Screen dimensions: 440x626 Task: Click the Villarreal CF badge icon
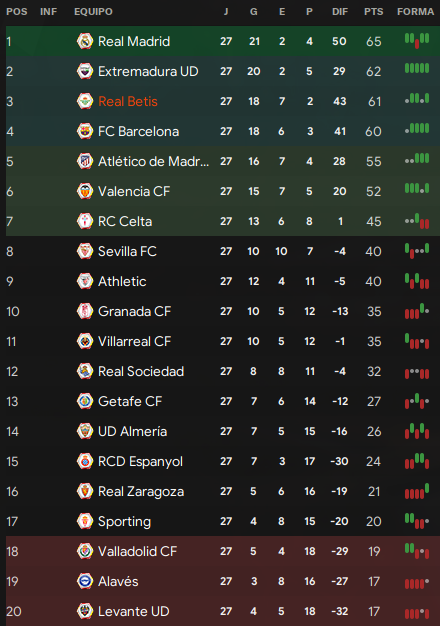(85, 341)
